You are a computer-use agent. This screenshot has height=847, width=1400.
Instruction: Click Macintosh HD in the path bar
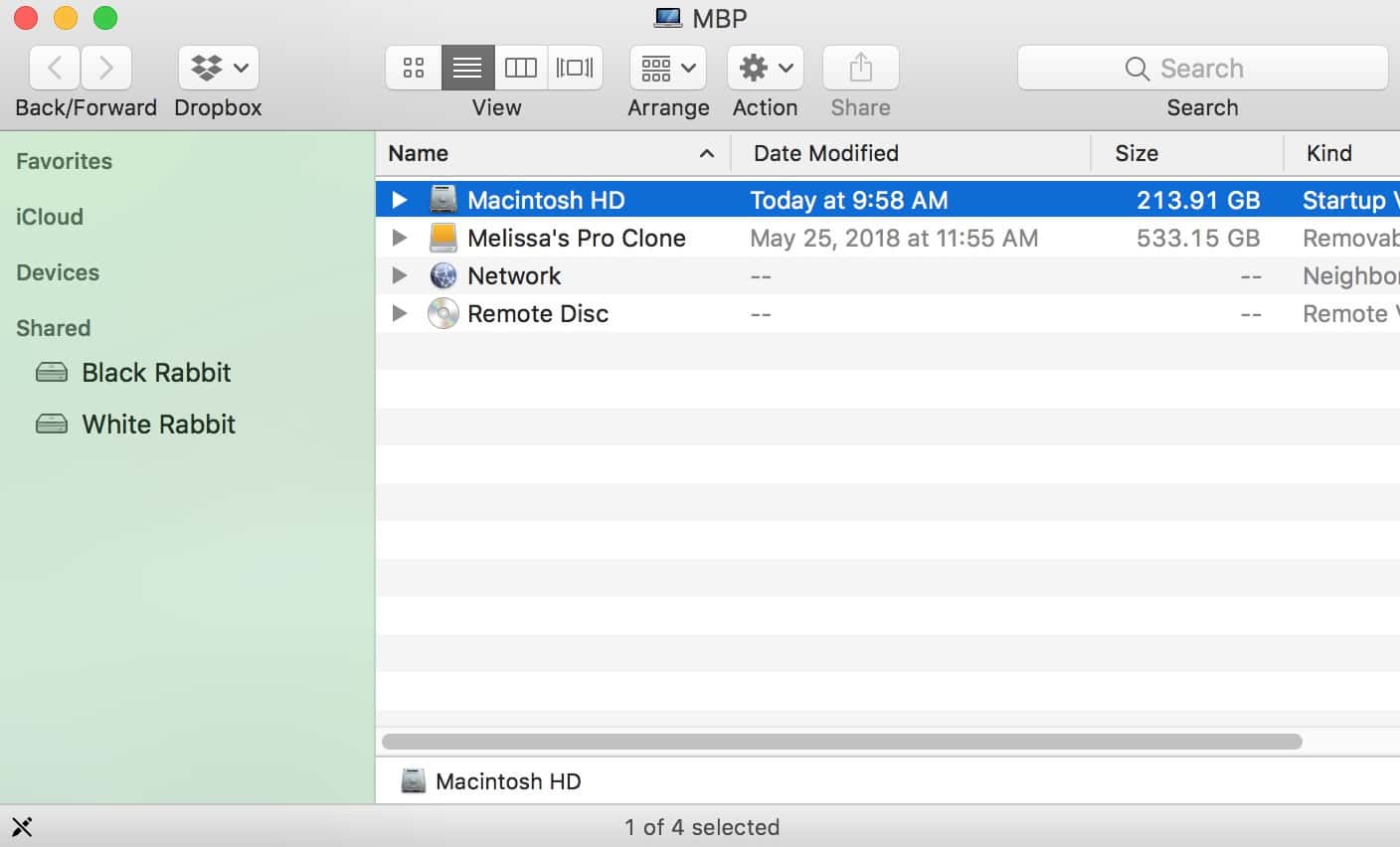click(508, 781)
